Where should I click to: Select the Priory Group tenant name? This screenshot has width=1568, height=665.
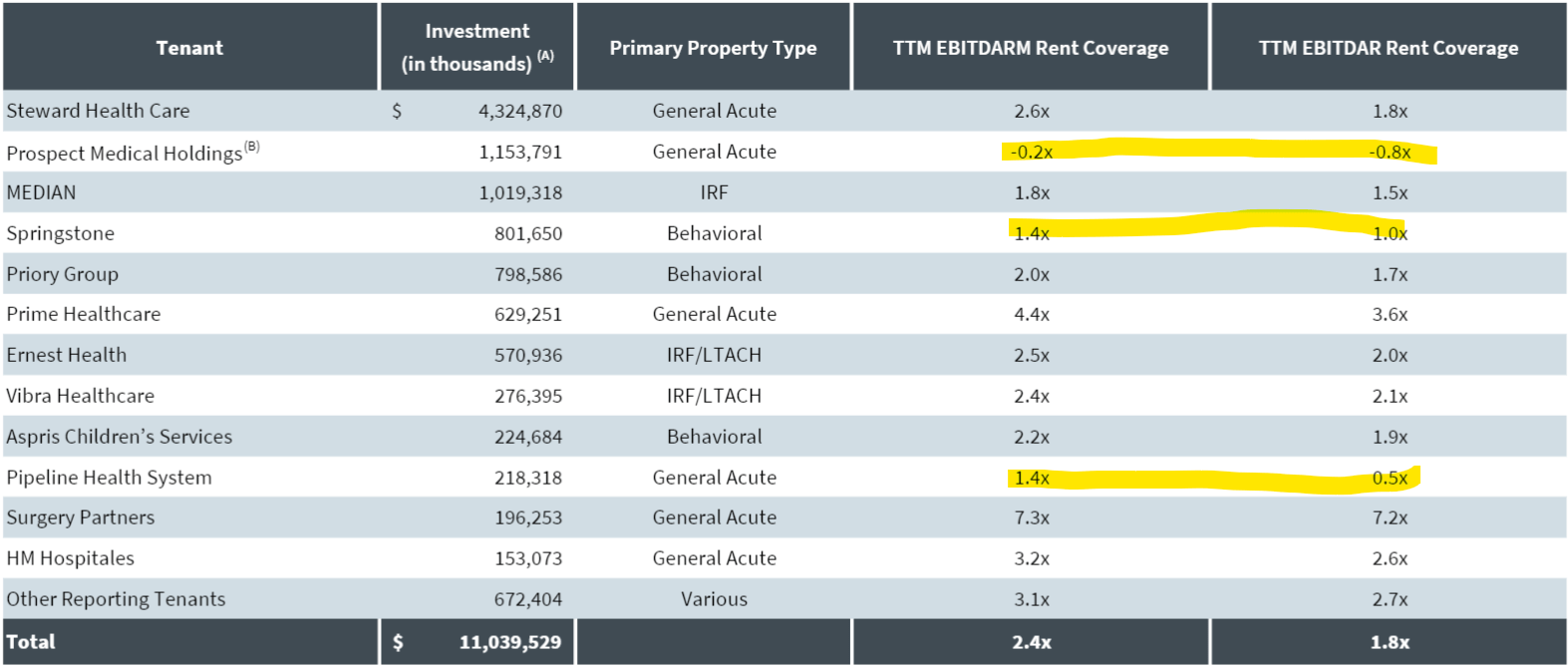tap(62, 274)
